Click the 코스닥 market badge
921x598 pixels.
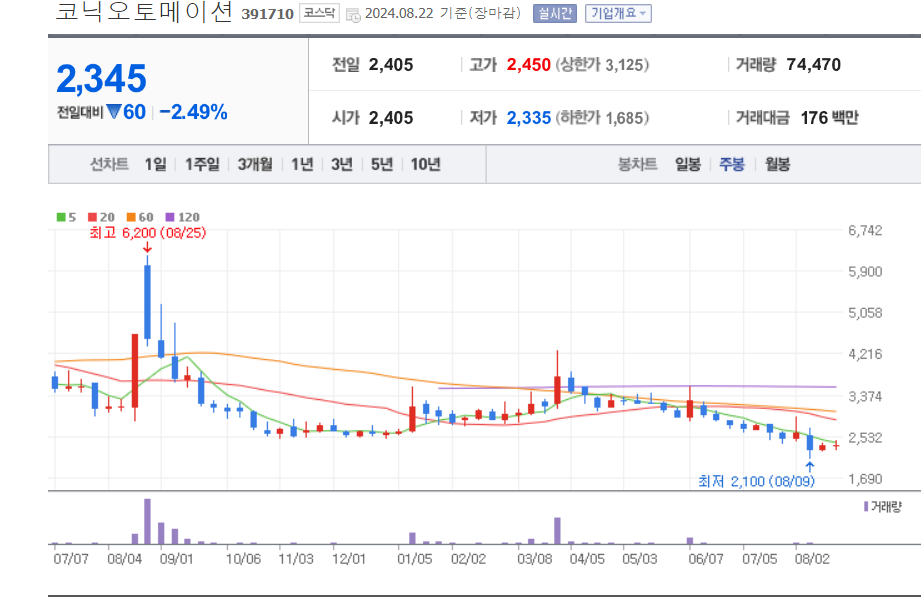click(x=318, y=13)
